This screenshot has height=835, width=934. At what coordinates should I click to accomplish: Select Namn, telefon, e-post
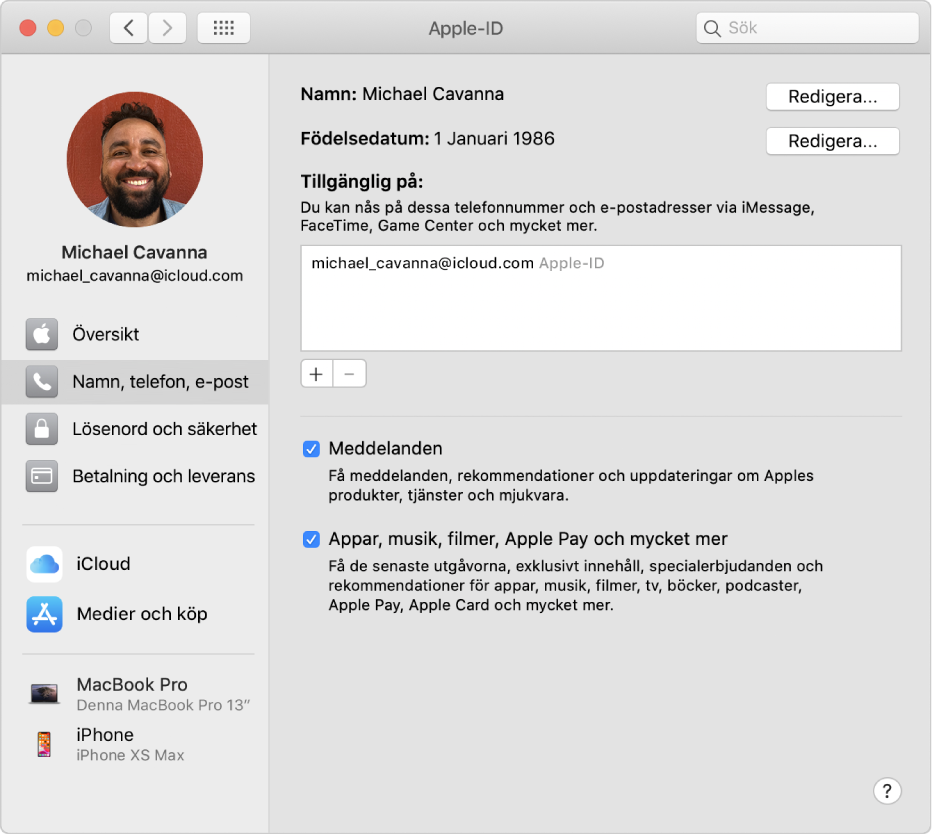pos(135,381)
